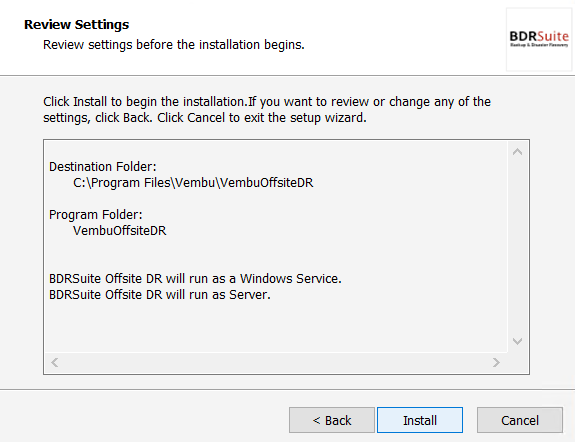
Task: Click the Destination Folder label
Action: coord(103,167)
